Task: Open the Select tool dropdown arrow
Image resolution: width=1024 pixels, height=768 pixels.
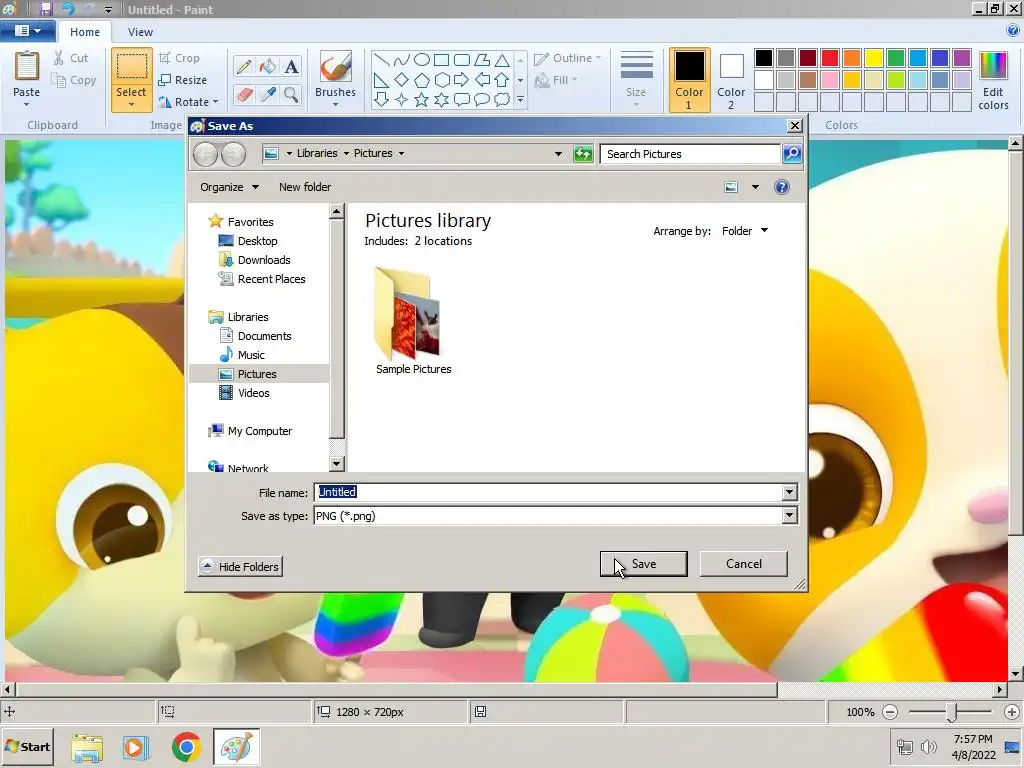Action: [x=131, y=104]
